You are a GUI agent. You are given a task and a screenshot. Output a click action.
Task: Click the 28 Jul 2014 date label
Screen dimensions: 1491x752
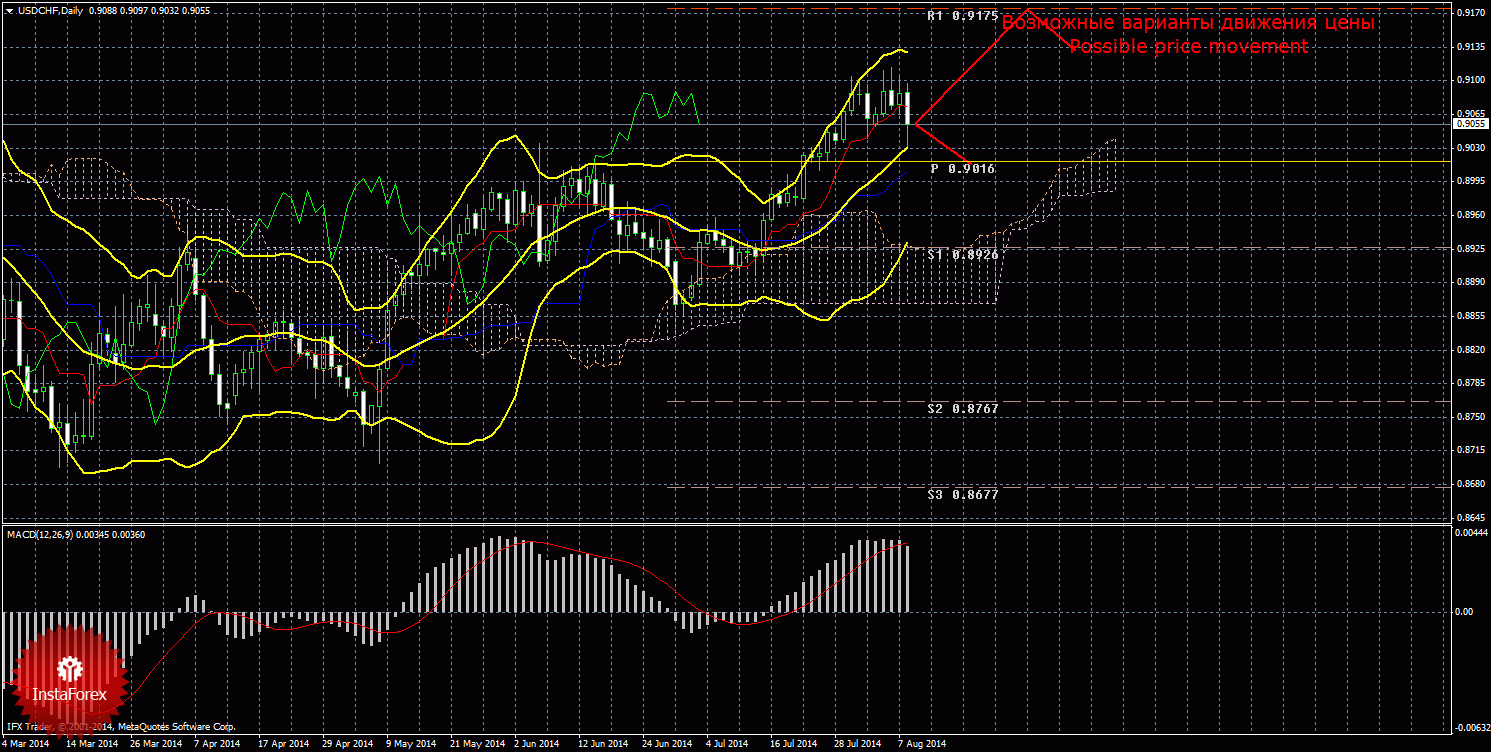(858, 744)
